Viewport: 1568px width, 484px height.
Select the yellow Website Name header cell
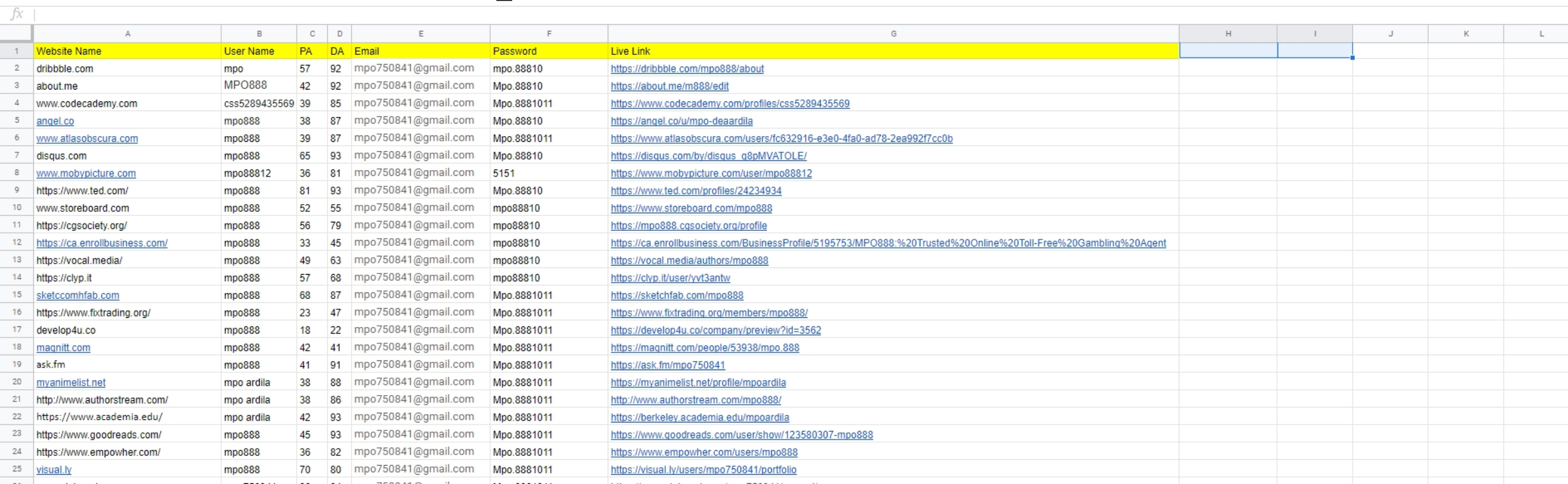click(x=128, y=51)
